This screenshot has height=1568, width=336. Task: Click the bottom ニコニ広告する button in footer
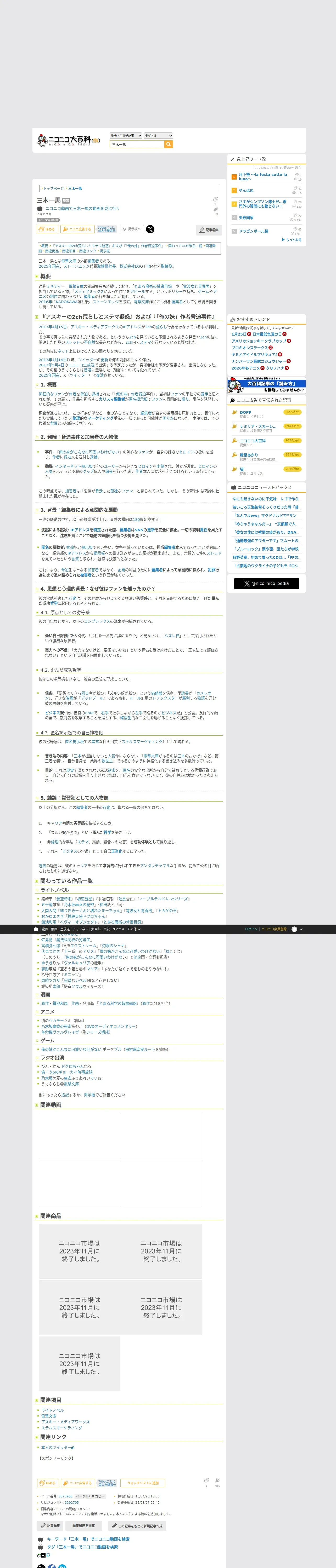click(77, 1483)
